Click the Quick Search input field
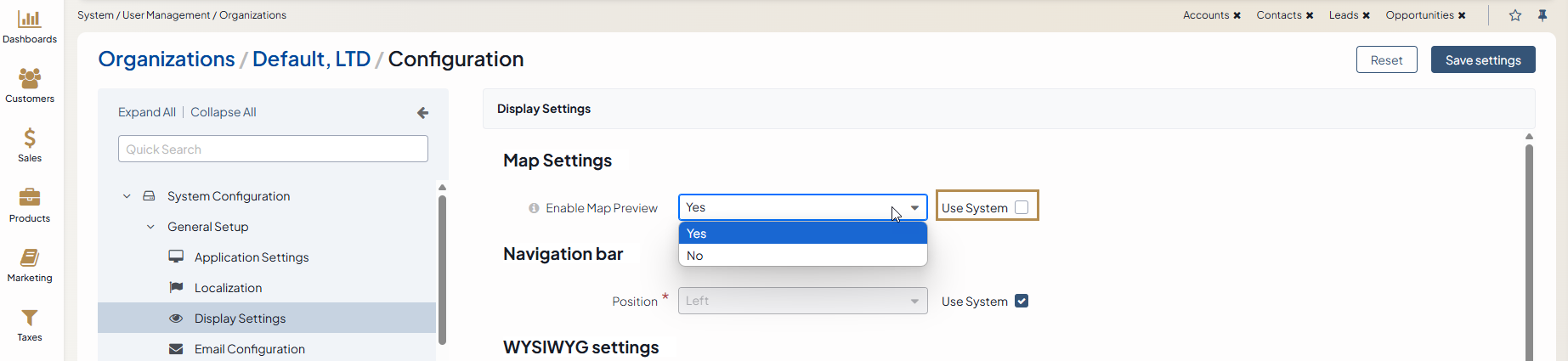This screenshot has height=361, width=1568. (273, 149)
